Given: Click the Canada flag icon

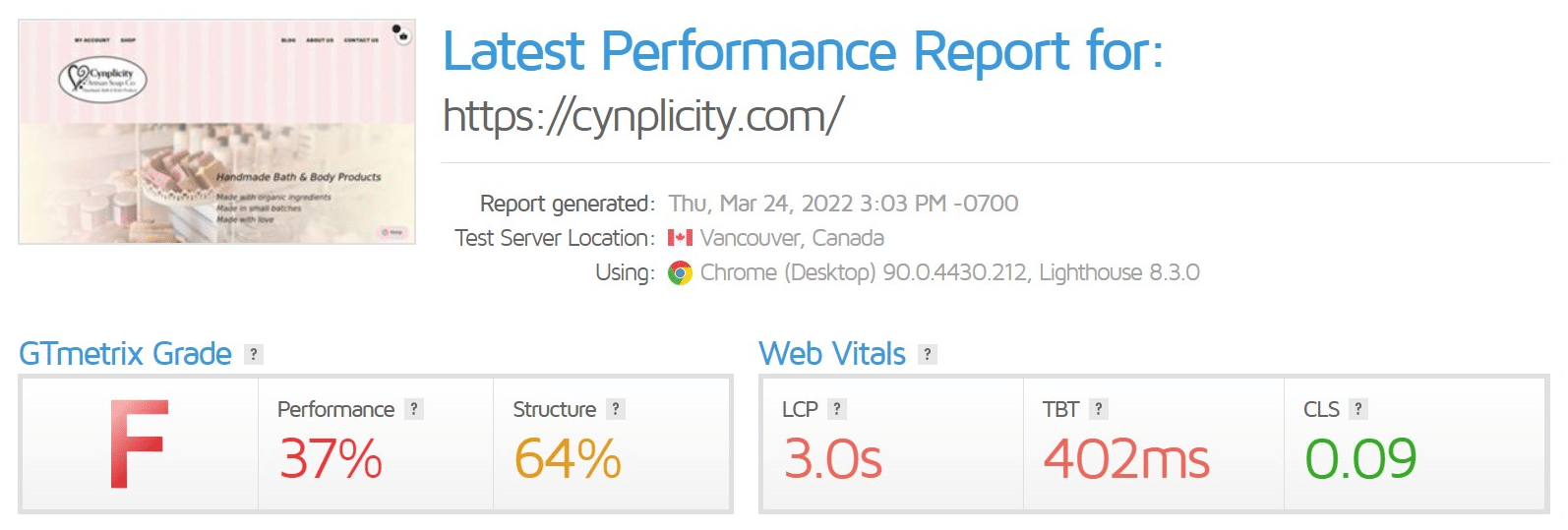Looking at the screenshot, I should pos(680,238).
